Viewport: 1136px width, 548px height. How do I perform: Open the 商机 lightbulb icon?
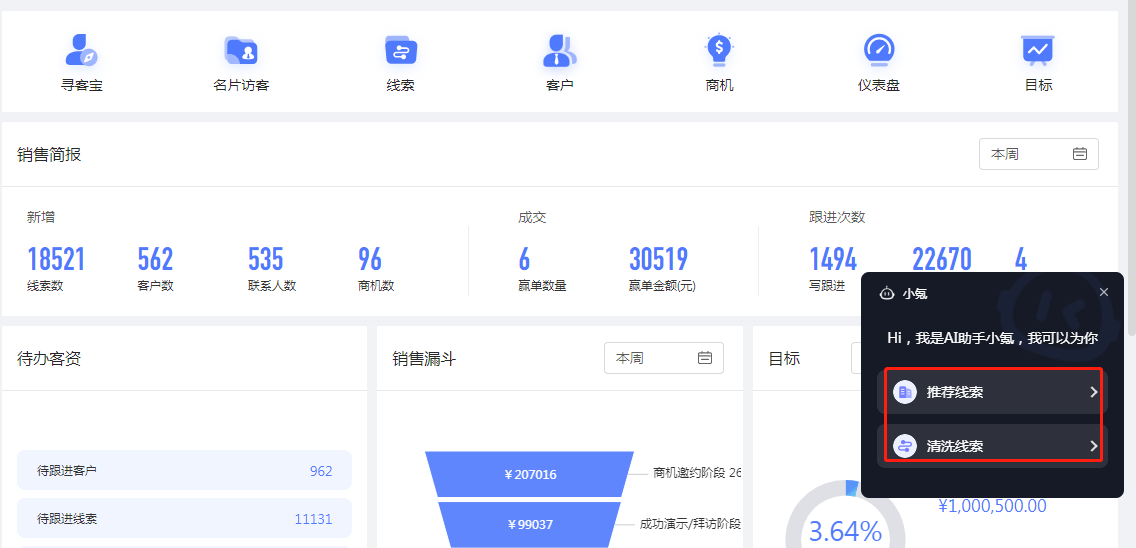tap(719, 50)
